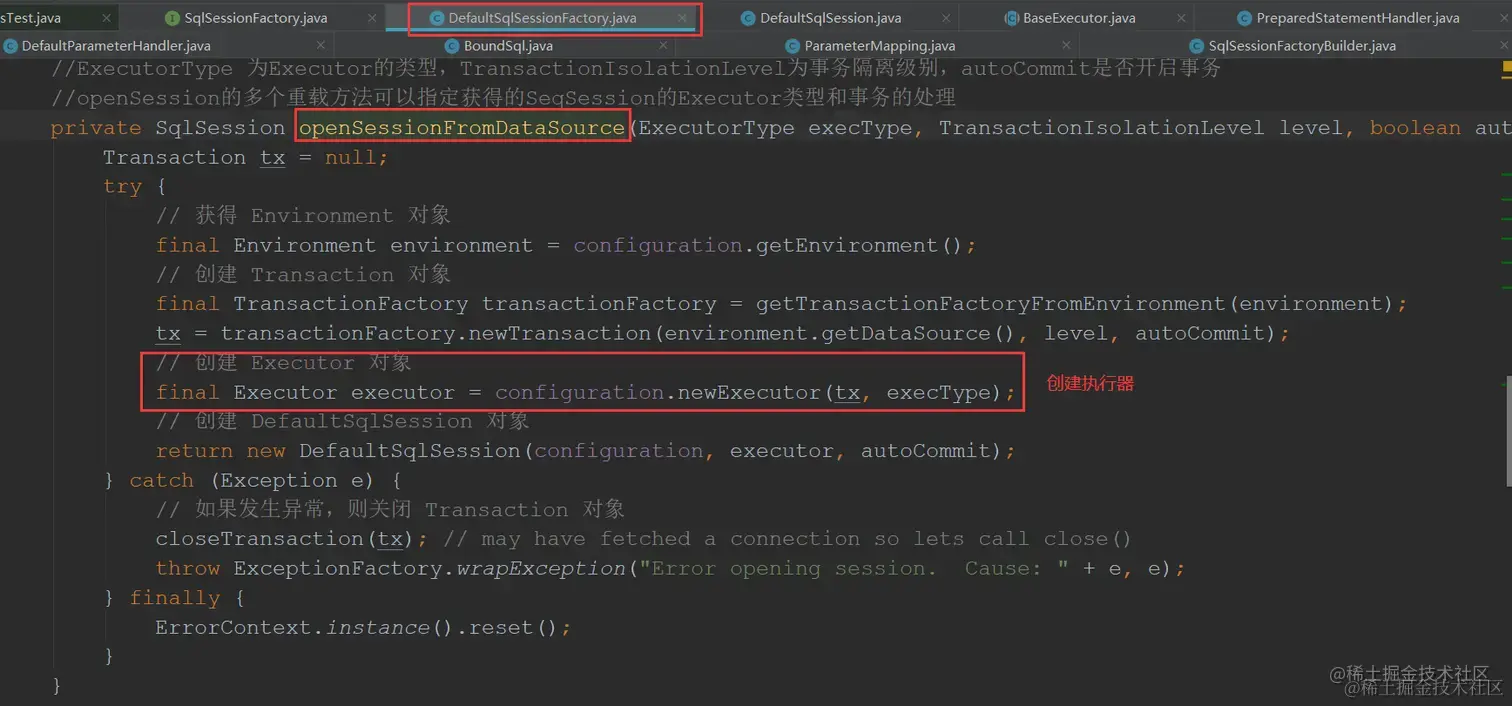Open the SqlSessionFactoryBuilder.java tab
Image resolution: width=1512 pixels, height=706 pixels.
tap(1302, 46)
